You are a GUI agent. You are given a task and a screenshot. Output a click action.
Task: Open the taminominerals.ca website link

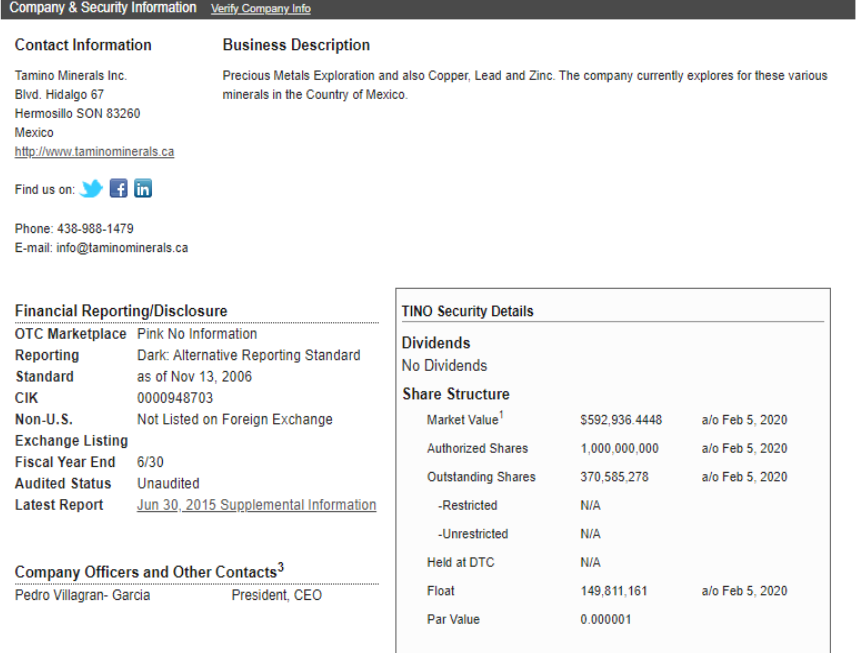click(94, 151)
